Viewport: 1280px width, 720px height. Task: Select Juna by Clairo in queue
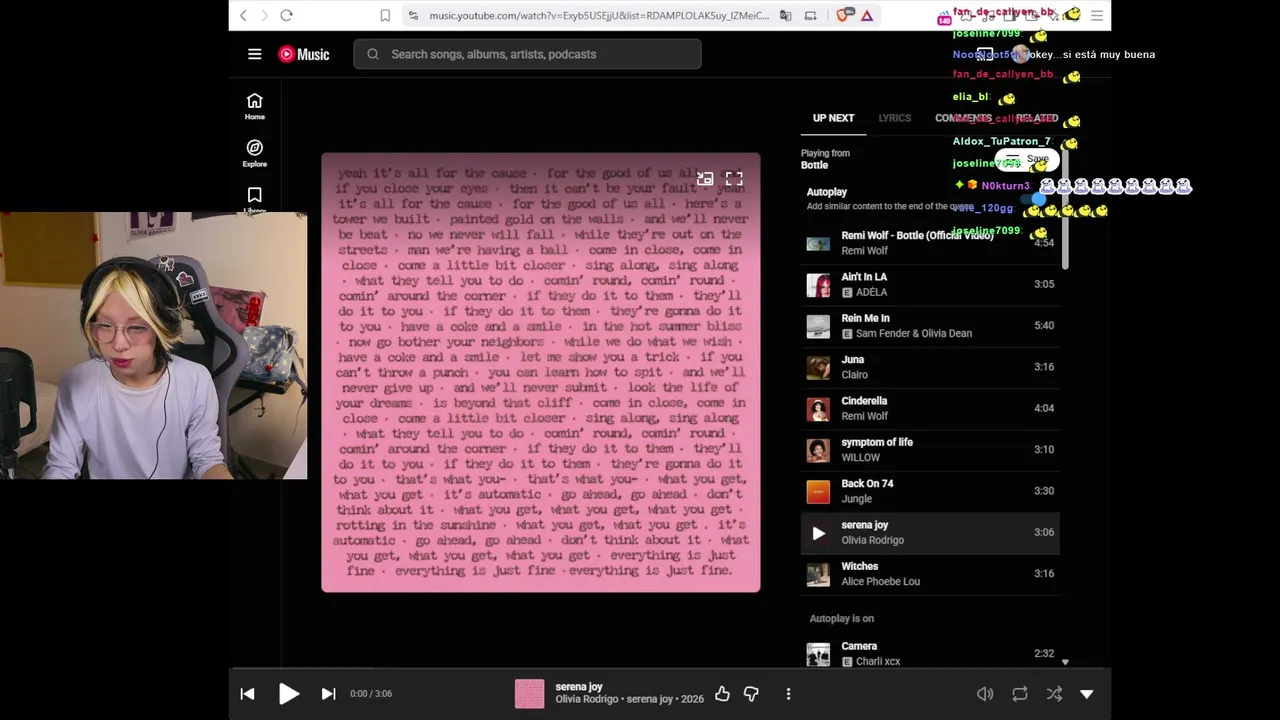tap(930, 367)
